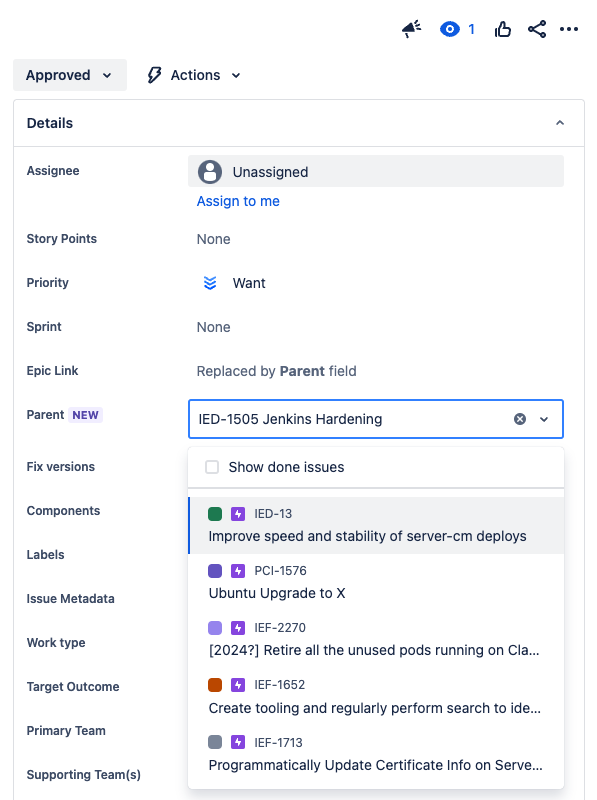Vote for this issue with the thumbs up
The height and width of the screenshot is (800, 597).
(x=502, y=29)
